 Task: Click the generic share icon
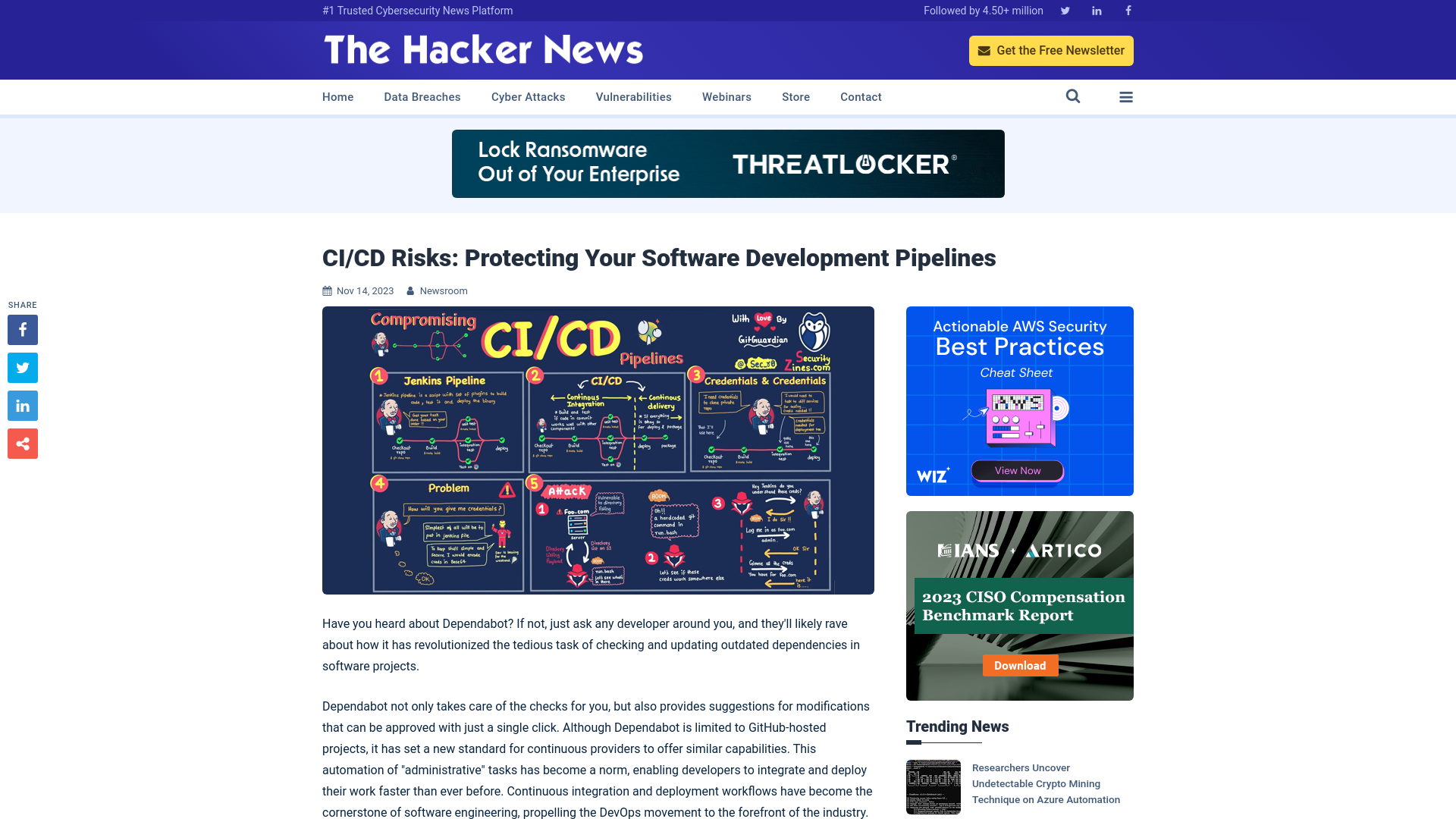[22, 444]
